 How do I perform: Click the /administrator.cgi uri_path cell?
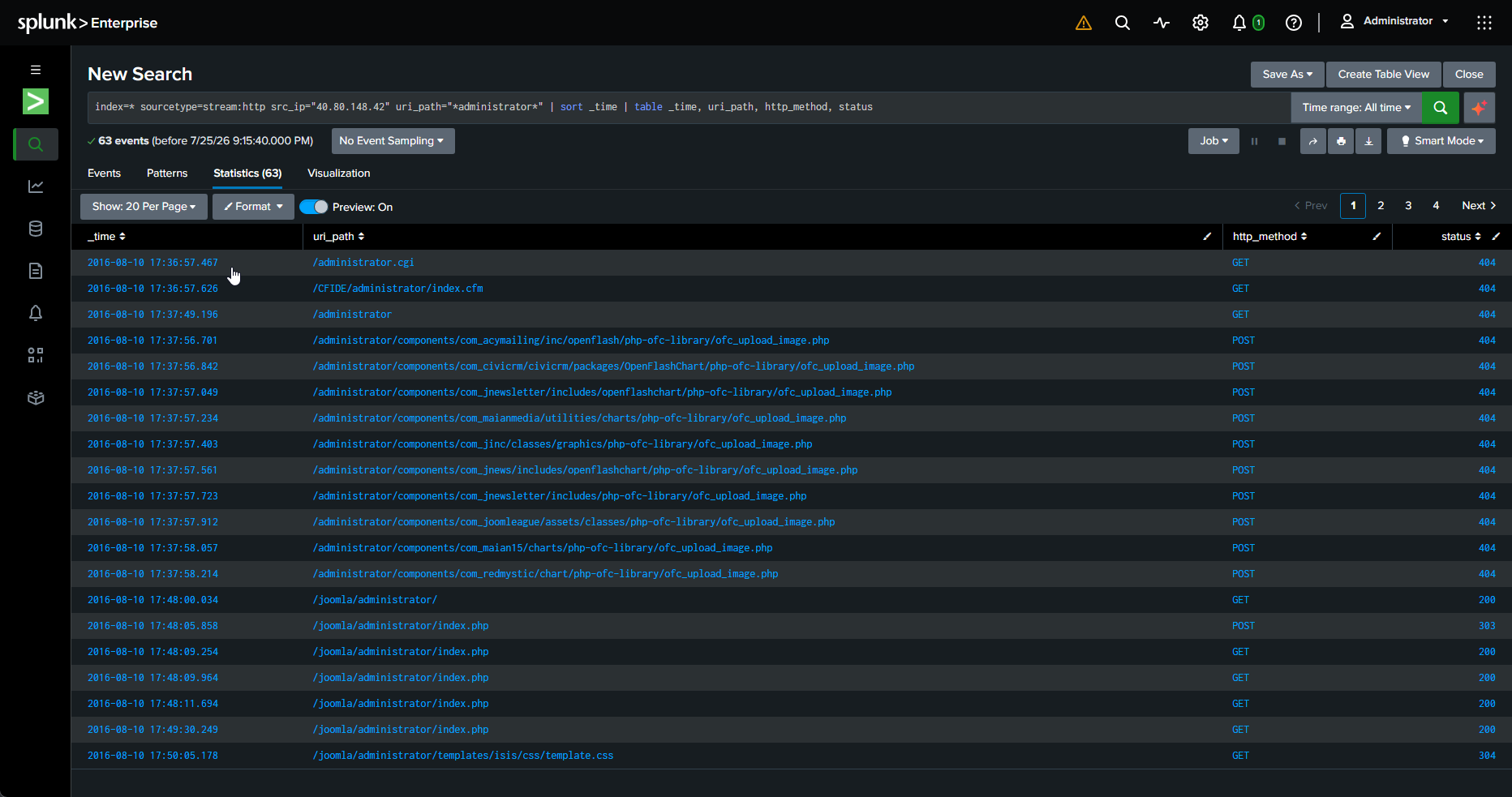[363, 263]
